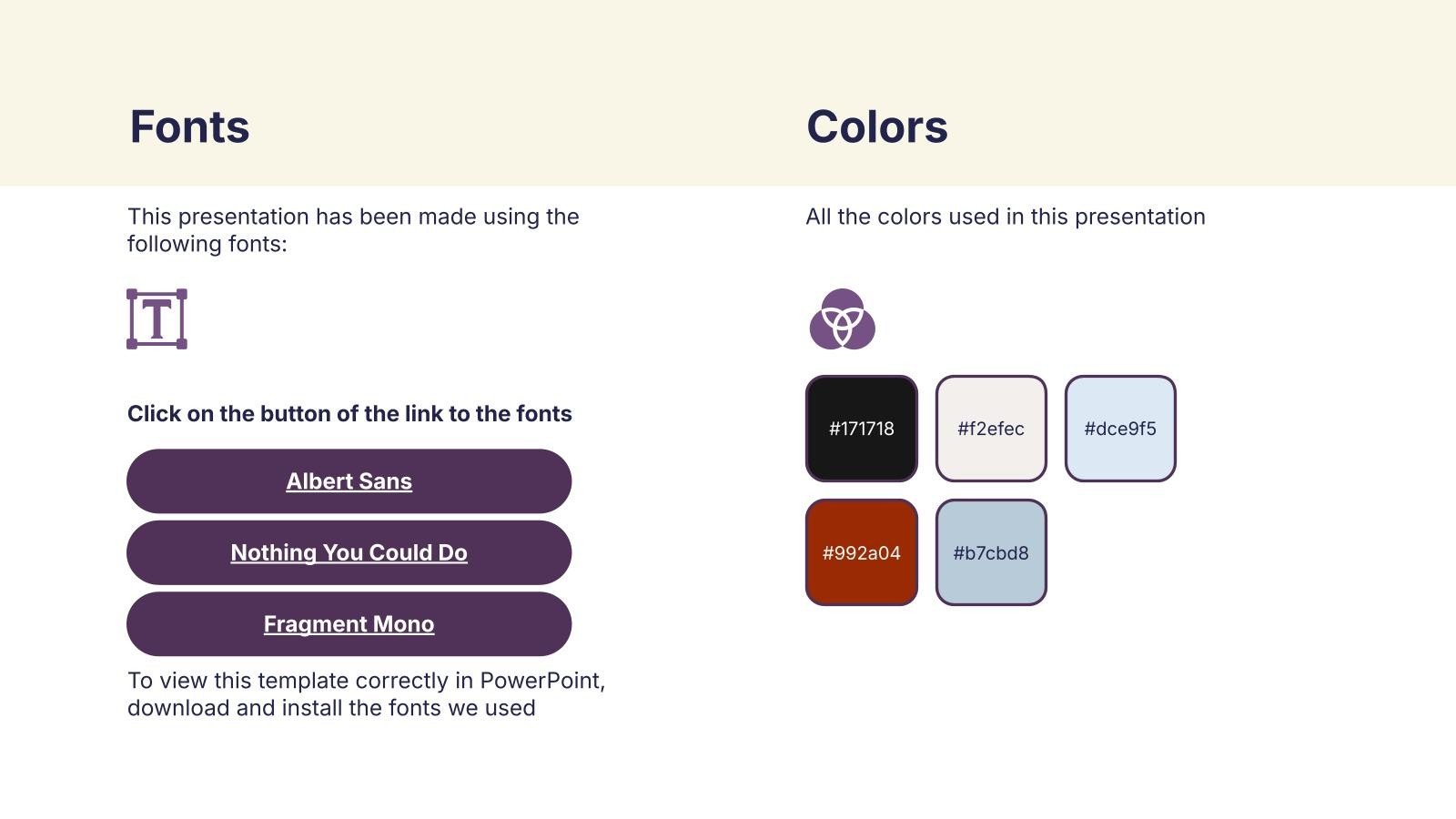The width and height of the screenshot is (1456, 819).
Task: Open the Albert Sans font link
Action: pos(349,481)
